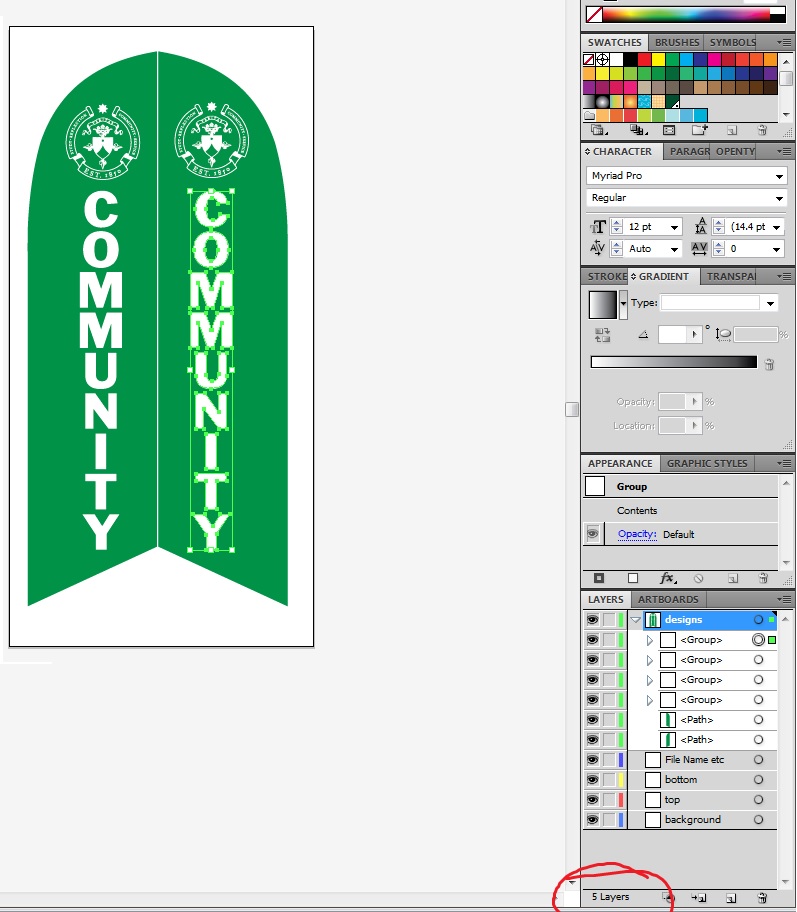This screenshot has height=912, width=797.
Task: Pick the black swatch in Swatches
Action: [631, 59]
